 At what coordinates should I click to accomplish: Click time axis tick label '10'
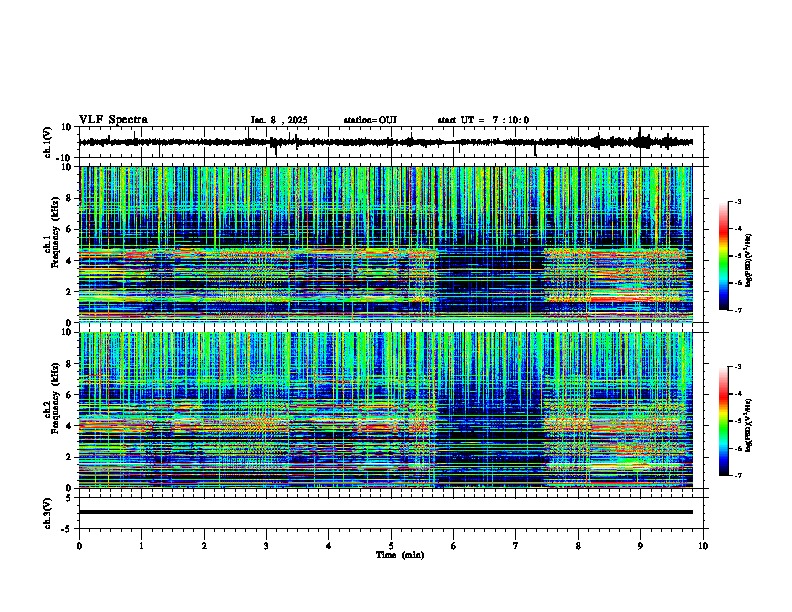click(703, 546)
